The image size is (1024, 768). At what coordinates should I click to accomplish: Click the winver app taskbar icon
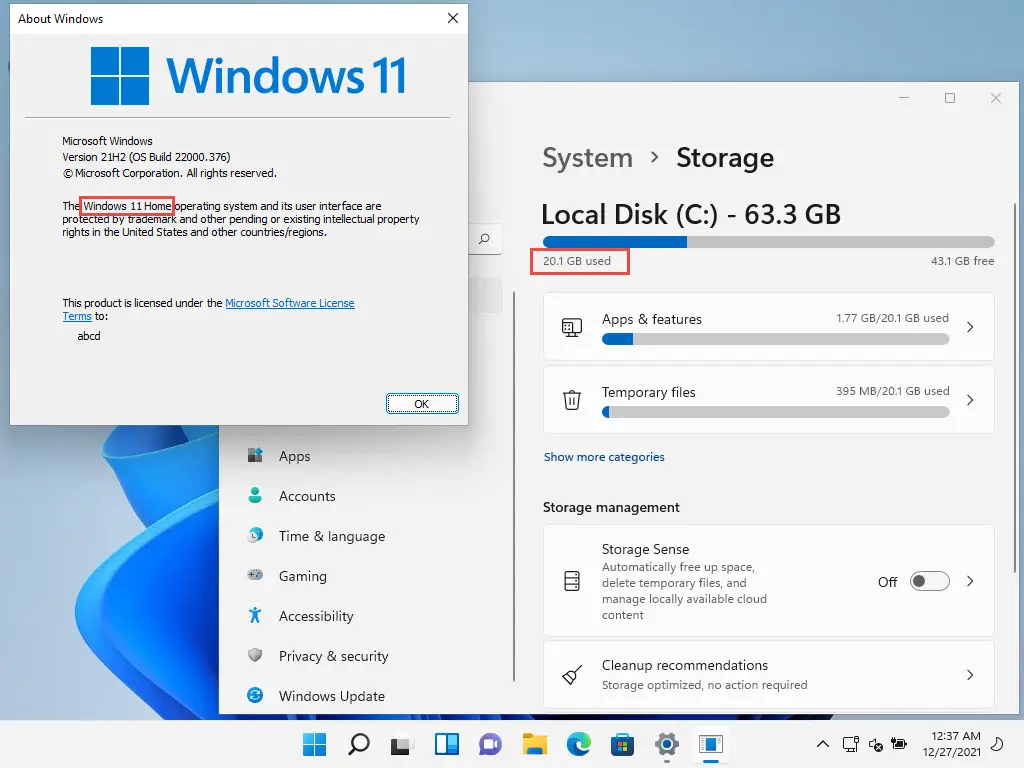pyautogui.click(x=711, y=744)
